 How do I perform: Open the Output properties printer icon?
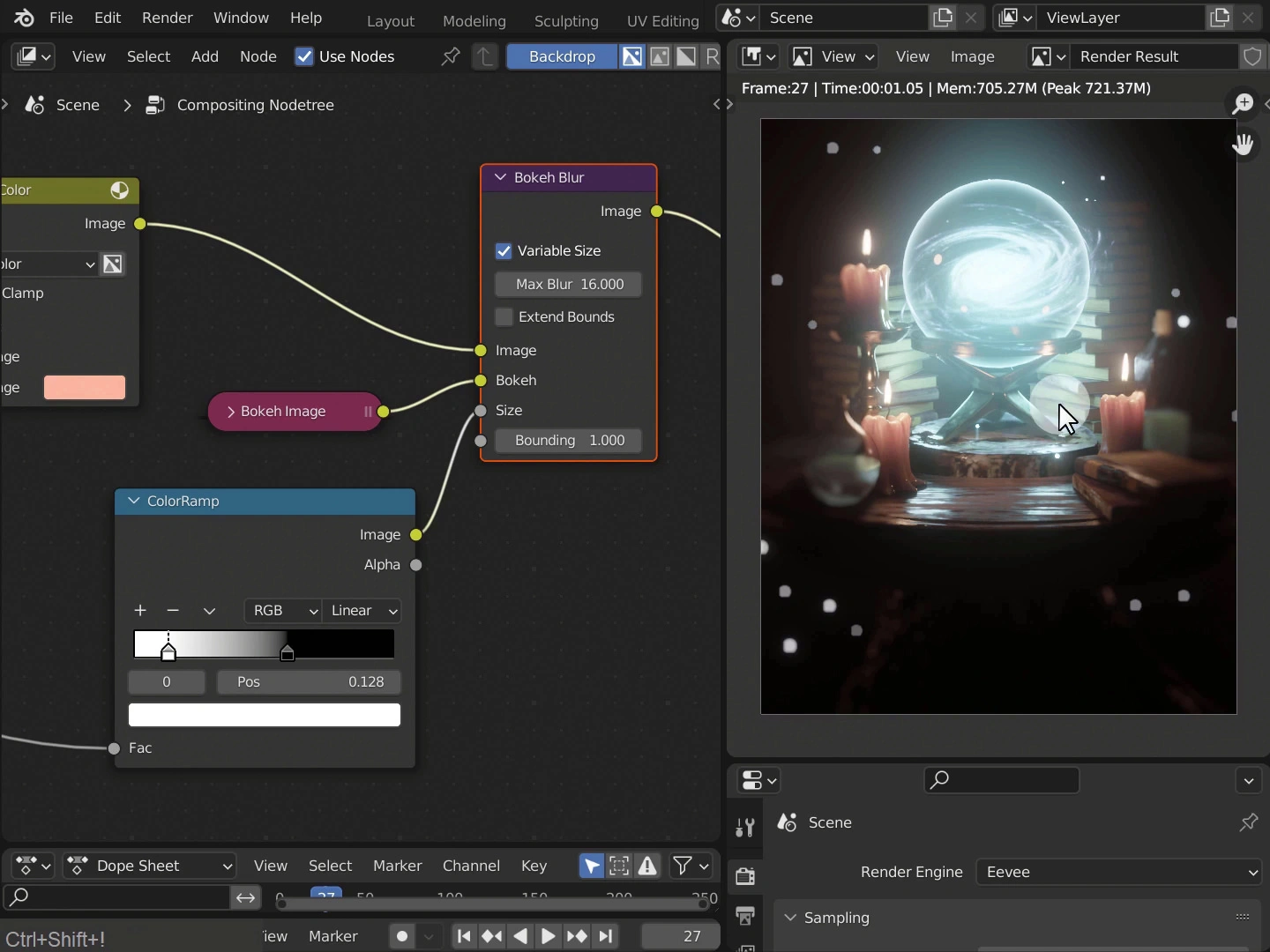[x=746, y=917]
